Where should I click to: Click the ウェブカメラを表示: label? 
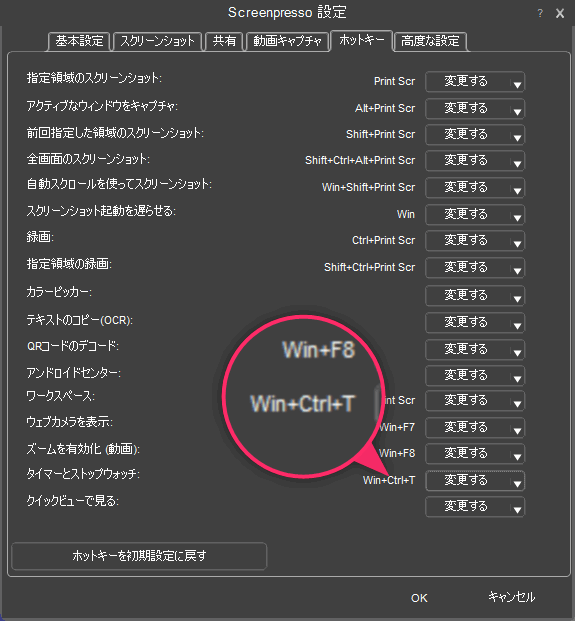(70, 422)
